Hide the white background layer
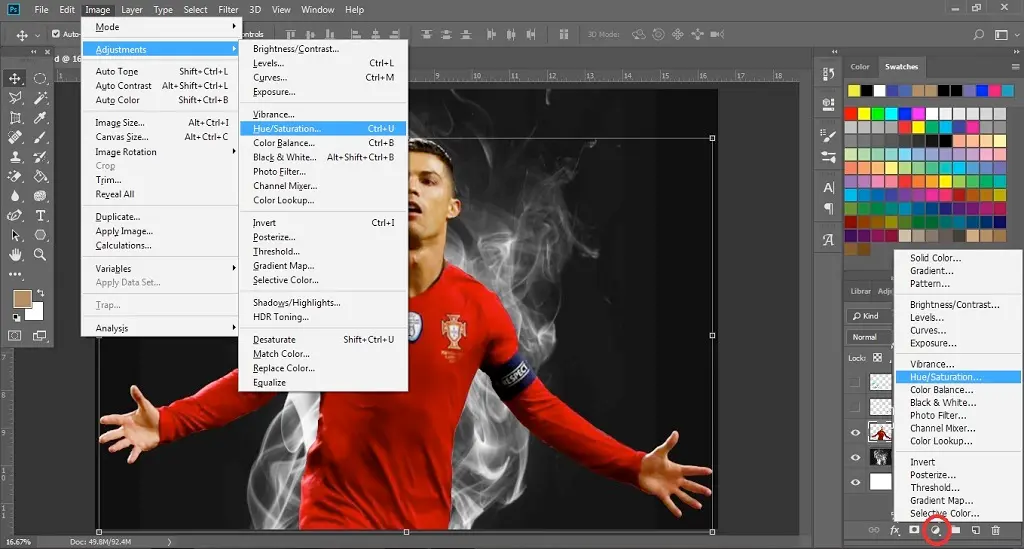Image resolution: width=1024 pixels, height=549 pixels. (856, 482)
